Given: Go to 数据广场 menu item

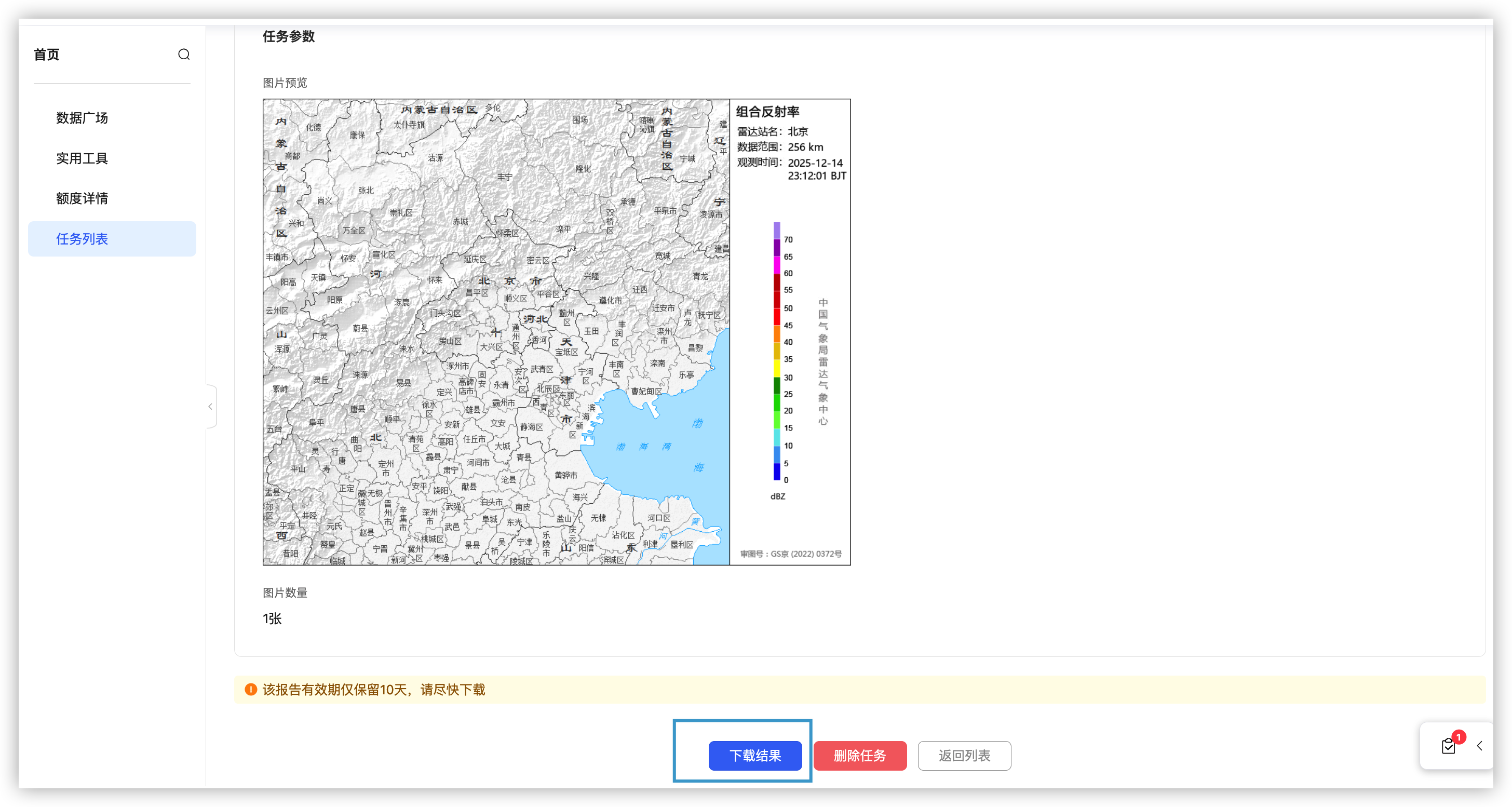Looking at the screenshot, I should pos(82,118).
